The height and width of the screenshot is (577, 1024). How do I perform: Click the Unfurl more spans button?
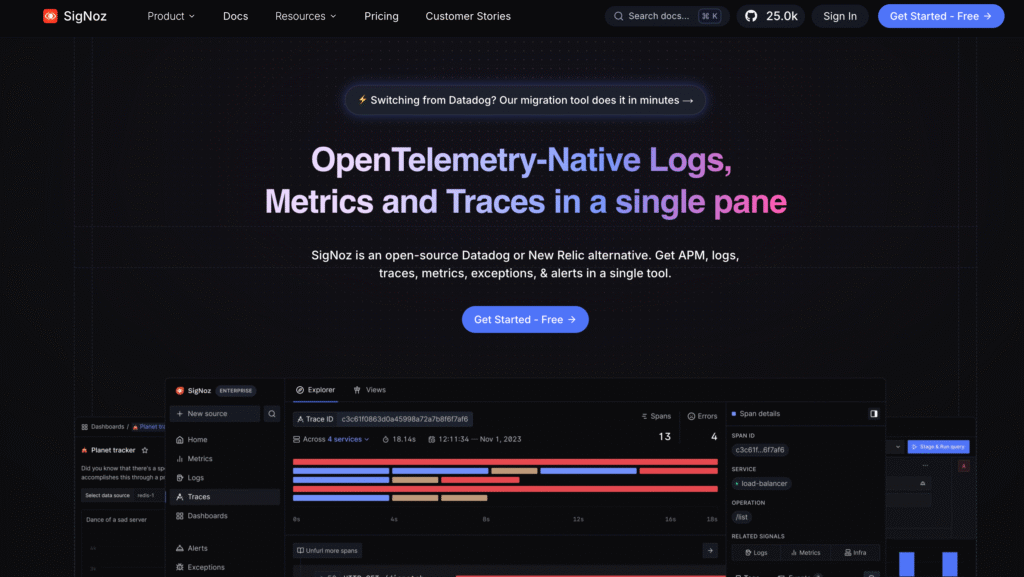point(328,551)
